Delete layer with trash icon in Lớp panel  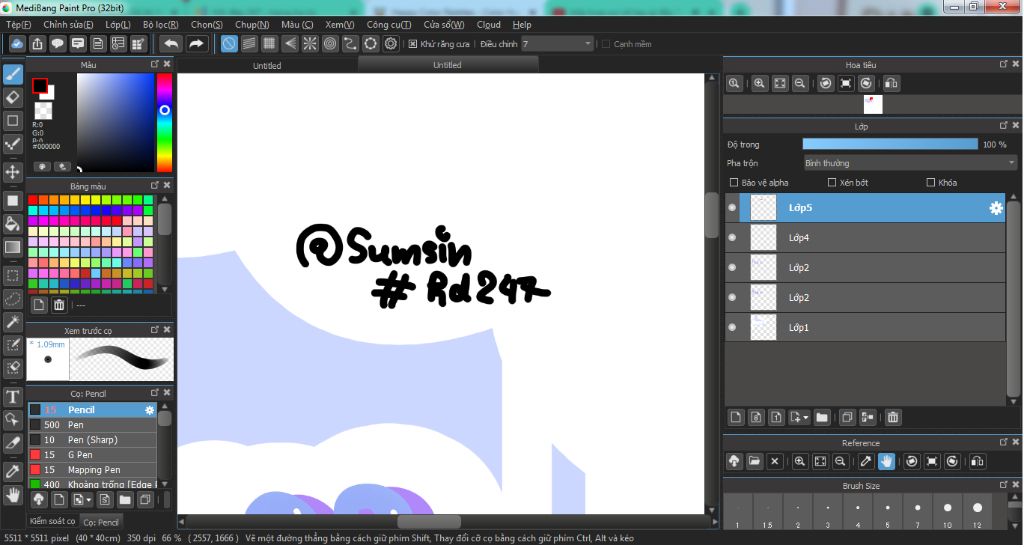point(893,417)
